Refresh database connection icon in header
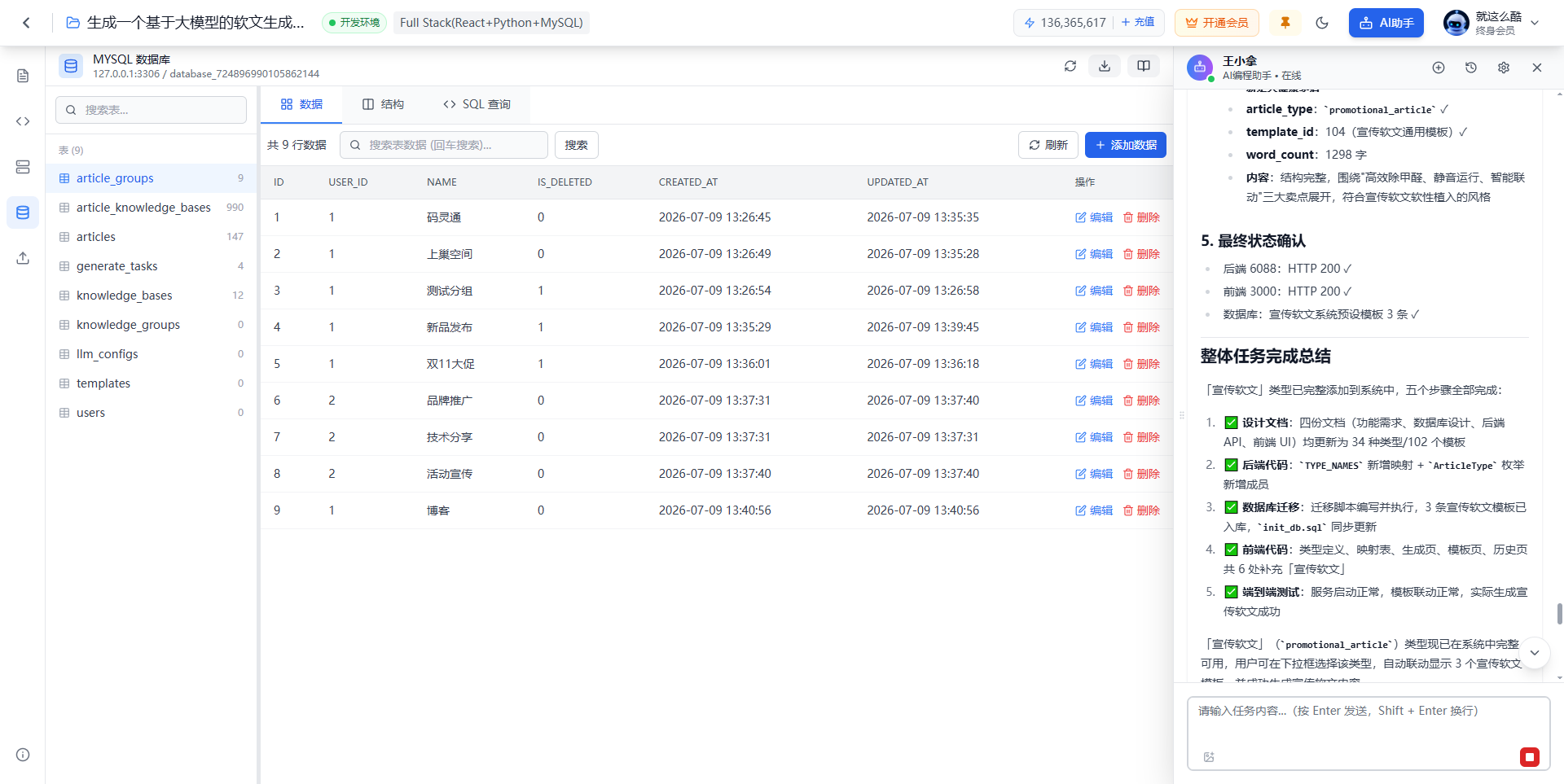Image resolution: width=1564 pixels, height=784 pixels. (1070, 66)
